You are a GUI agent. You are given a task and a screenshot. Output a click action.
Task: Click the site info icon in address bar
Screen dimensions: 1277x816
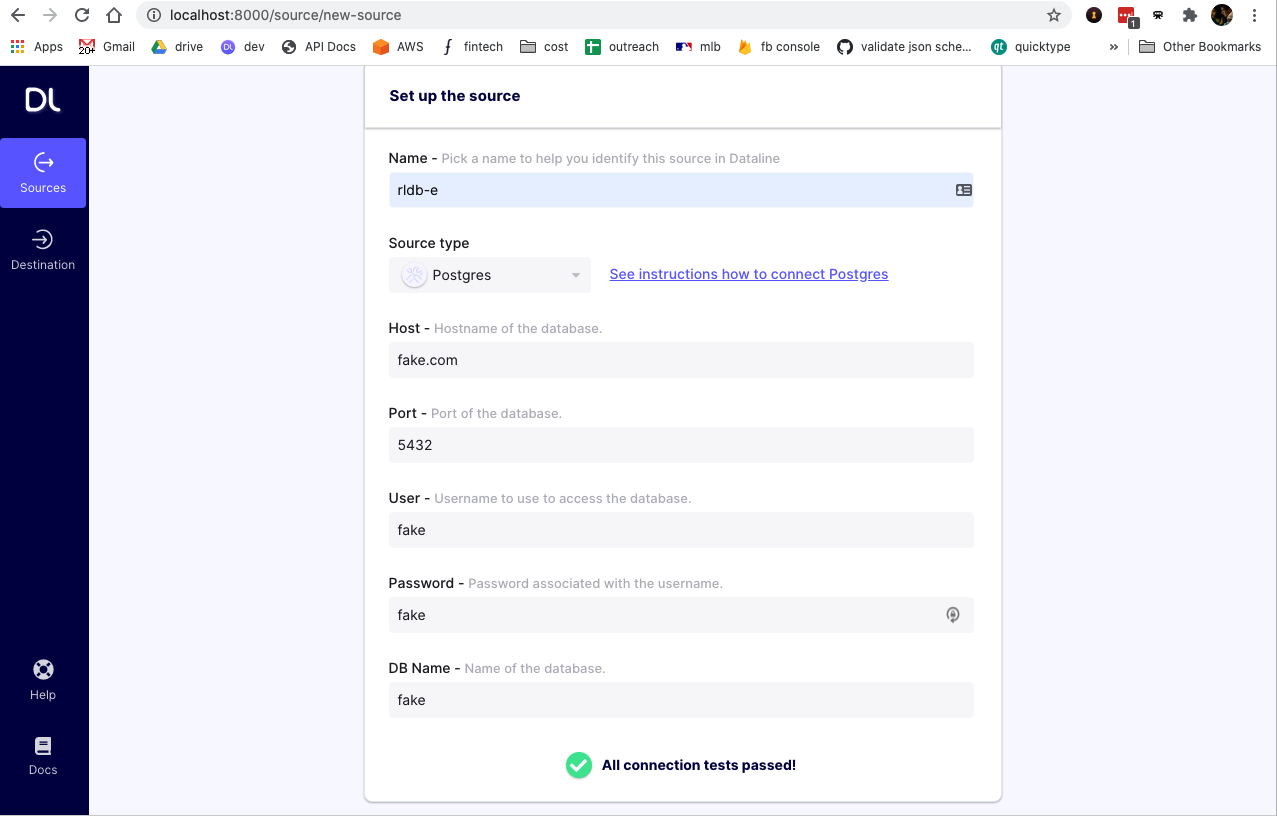pos(153,15)
